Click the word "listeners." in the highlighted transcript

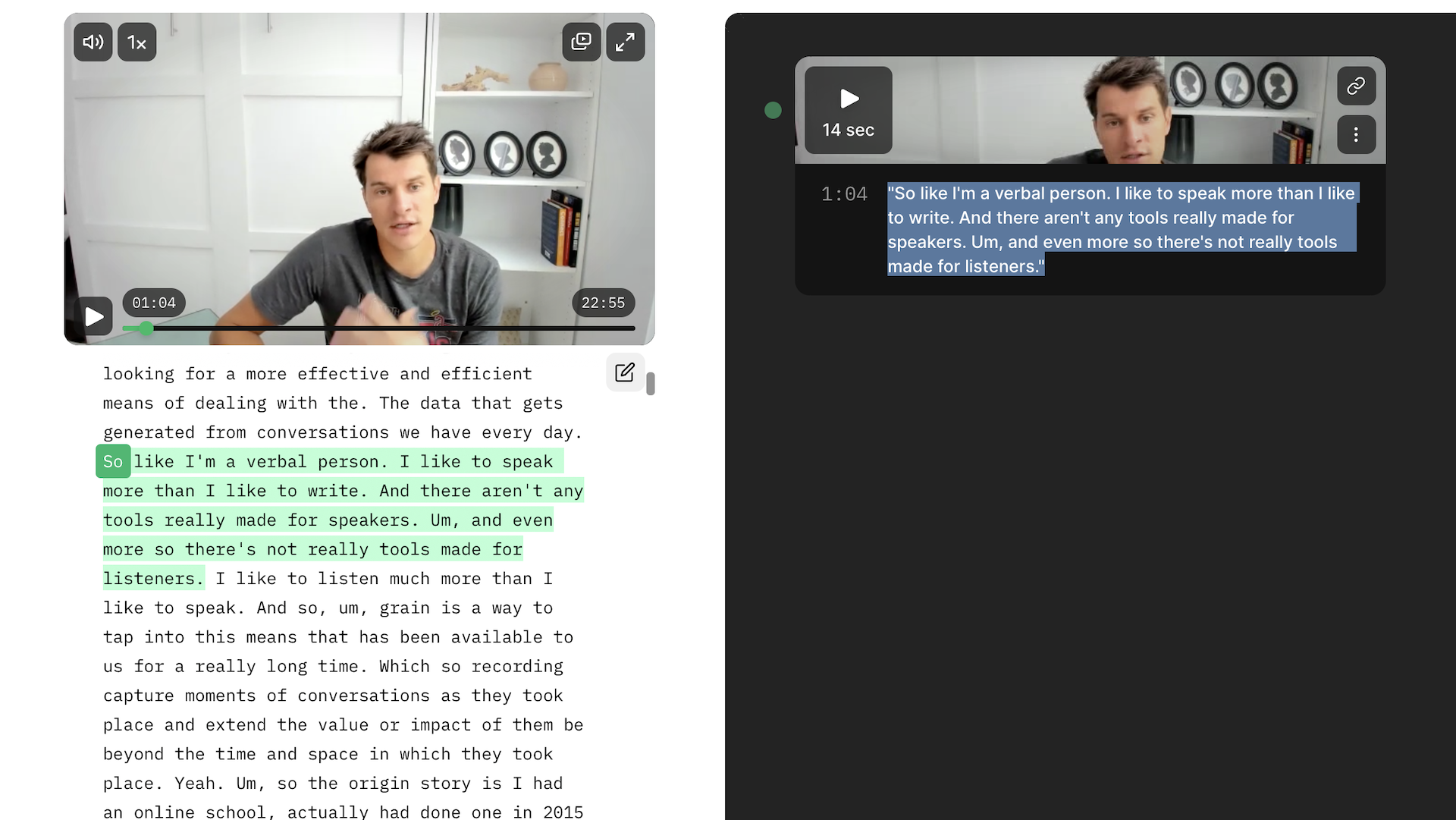tap(153, 579)
